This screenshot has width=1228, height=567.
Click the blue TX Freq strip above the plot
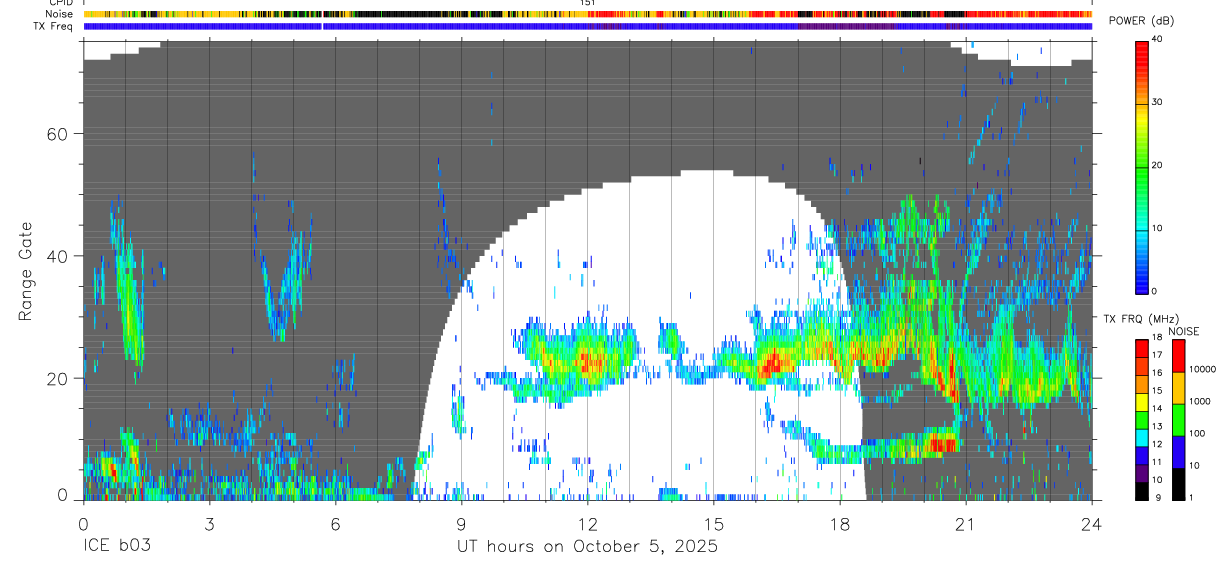point(588,26)
